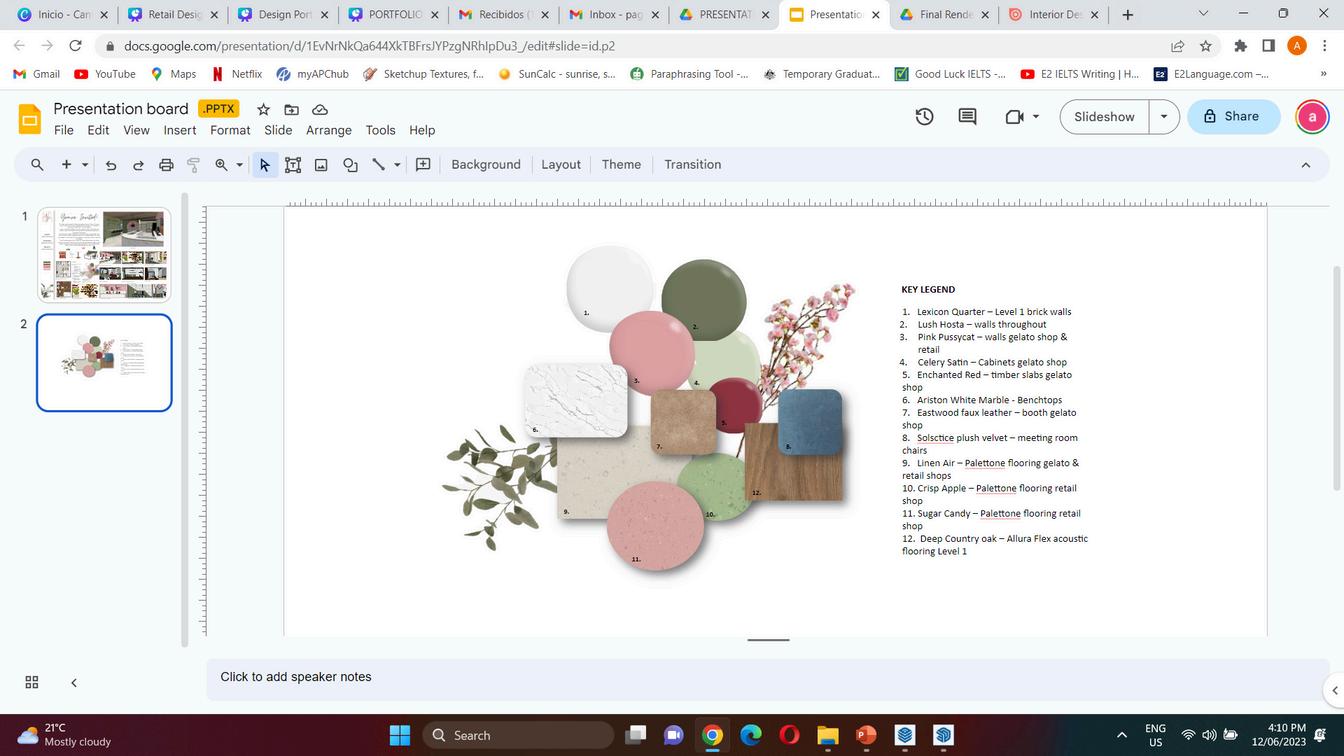Viewport: 1344px width, 756px height.
Task: Open File Explorer from the taskbar
Action: [x=827, y=735]
